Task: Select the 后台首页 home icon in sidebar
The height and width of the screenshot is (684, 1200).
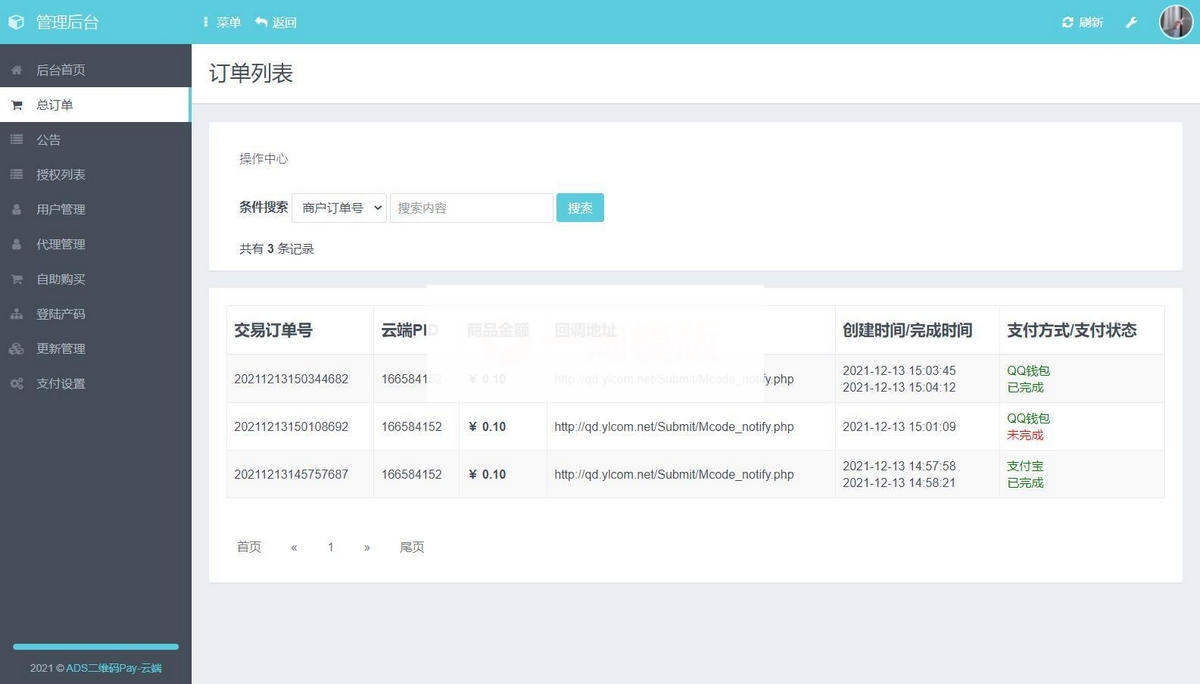Action: tap(14, 69)
